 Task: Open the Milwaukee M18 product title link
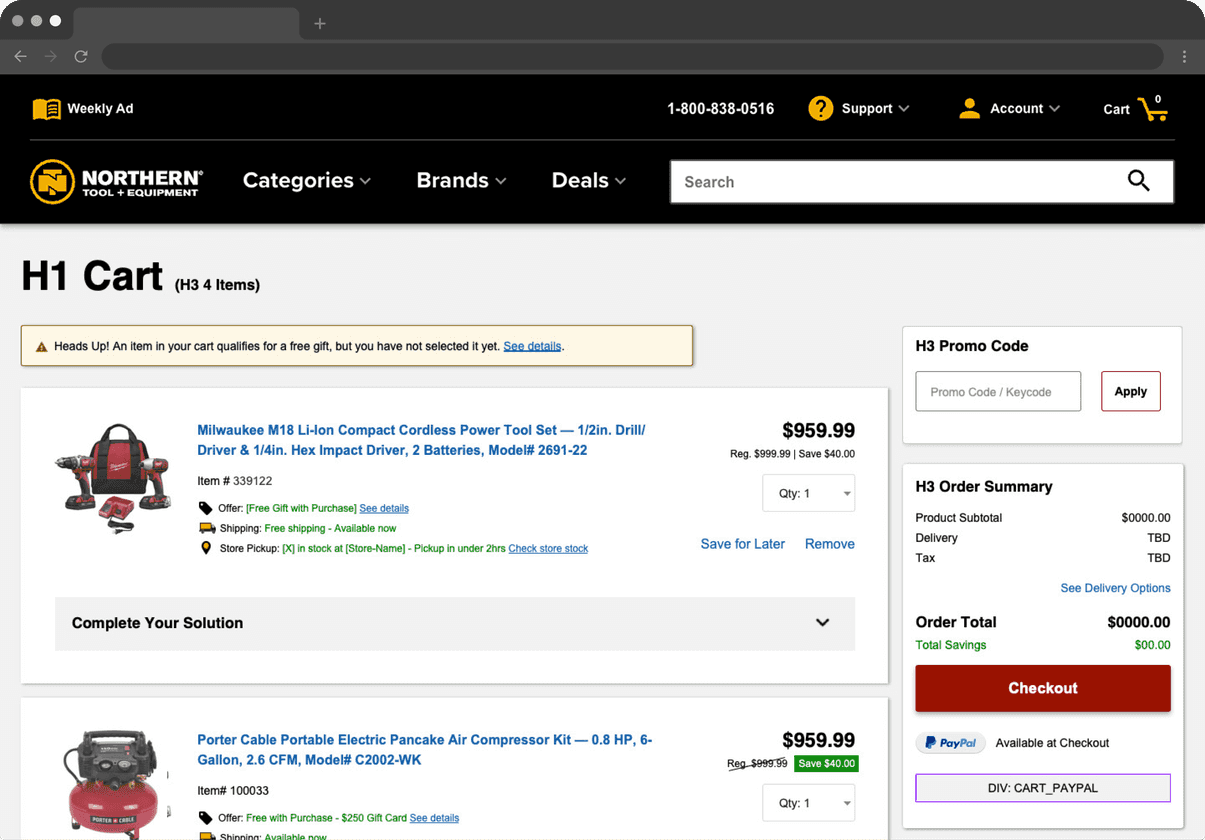pos(421,440)
